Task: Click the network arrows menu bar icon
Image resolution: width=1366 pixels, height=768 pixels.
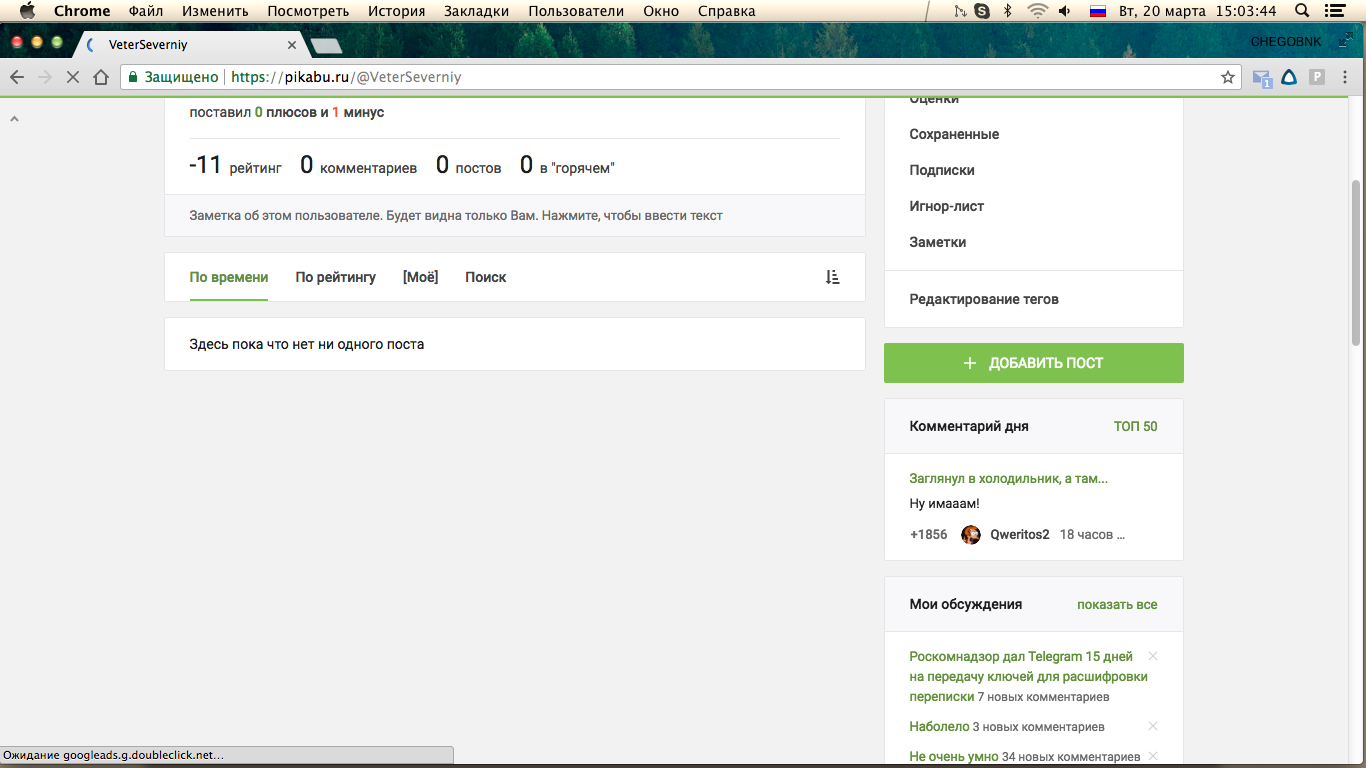Action: [960, 11]
